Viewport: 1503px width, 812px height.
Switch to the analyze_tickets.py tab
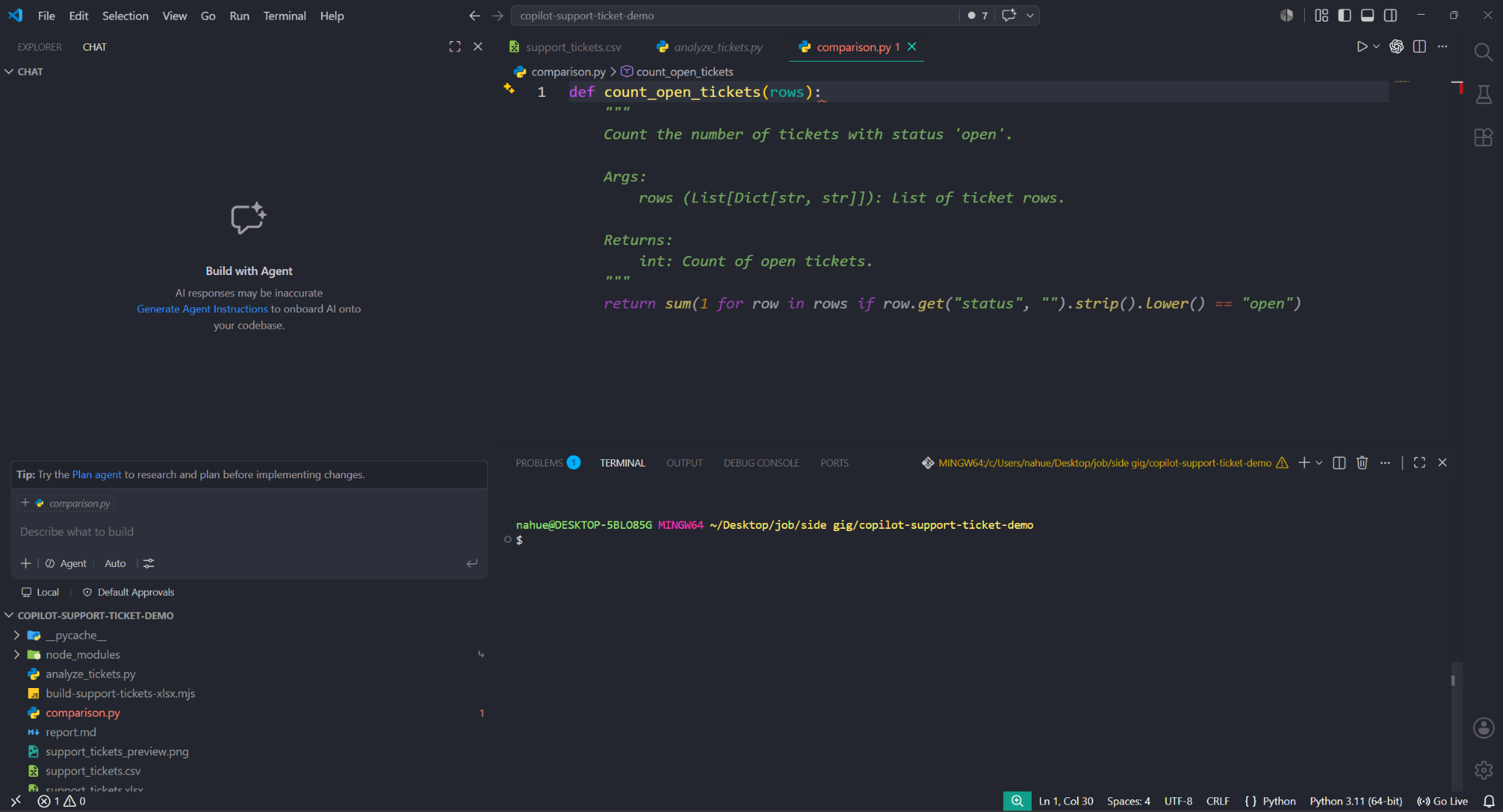710,47
